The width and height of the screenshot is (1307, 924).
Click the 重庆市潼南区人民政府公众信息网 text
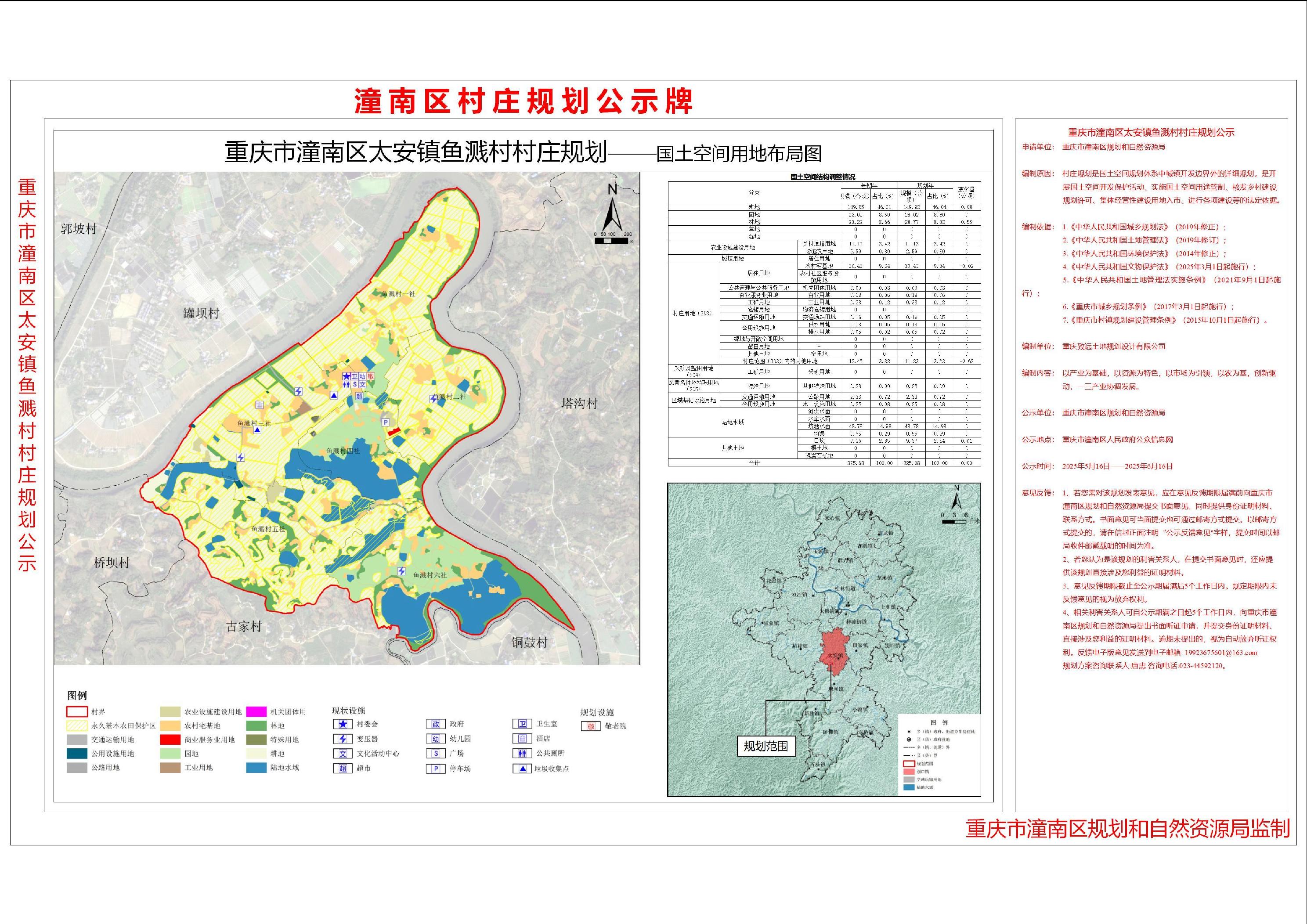1117,440
